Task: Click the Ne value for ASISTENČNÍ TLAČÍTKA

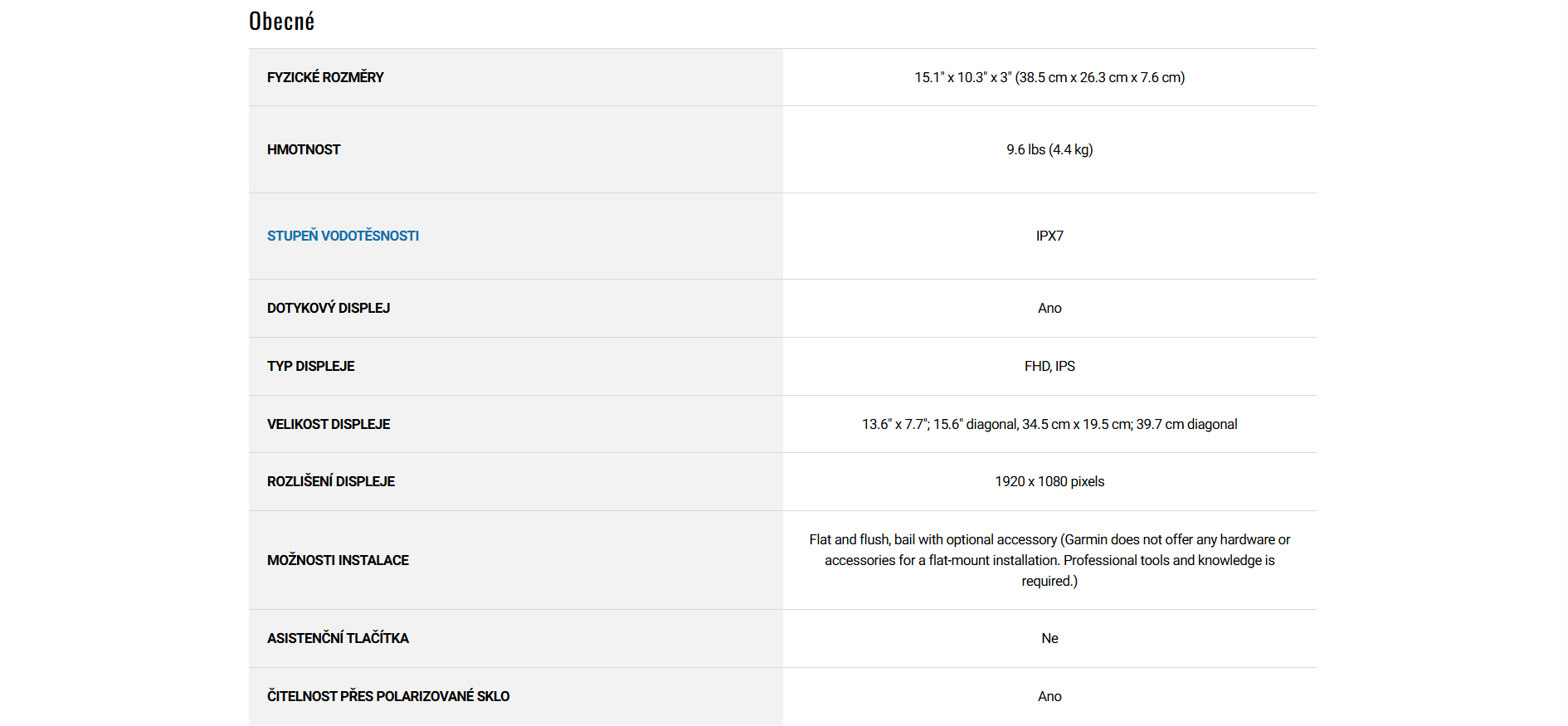Action: pos(1049,638)
